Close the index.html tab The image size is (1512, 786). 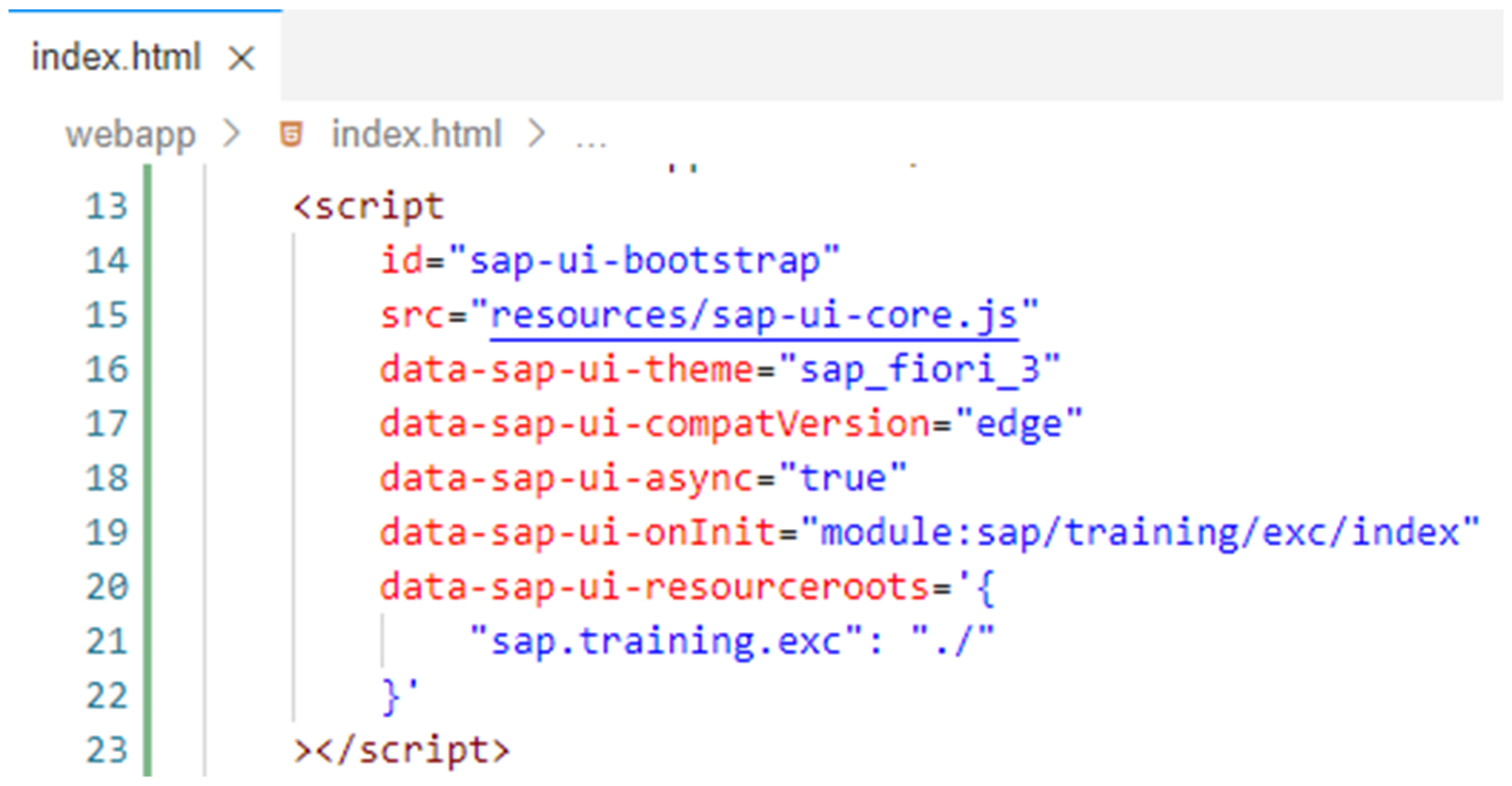(242, 59)
